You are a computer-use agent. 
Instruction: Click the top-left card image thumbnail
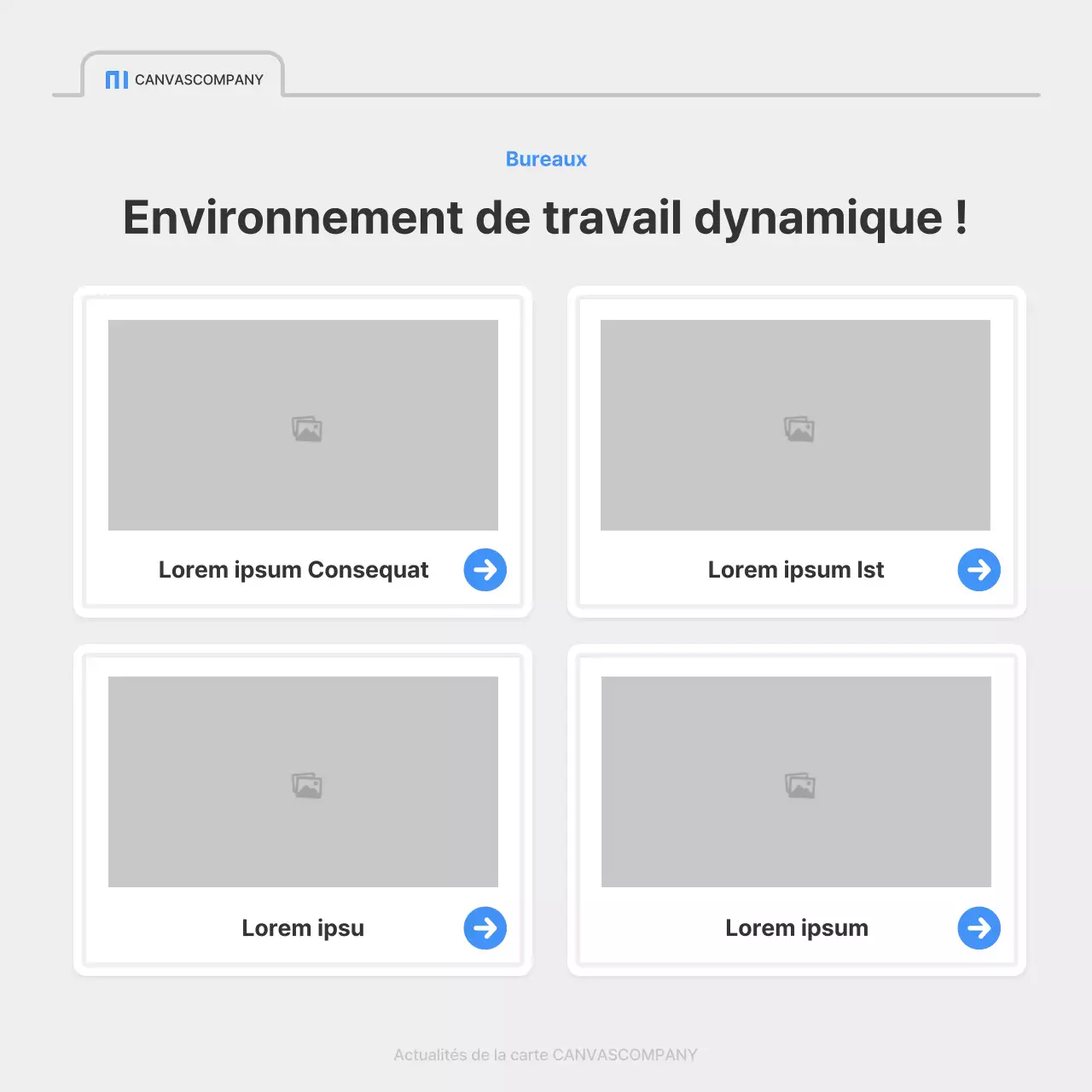pos(303,424)
